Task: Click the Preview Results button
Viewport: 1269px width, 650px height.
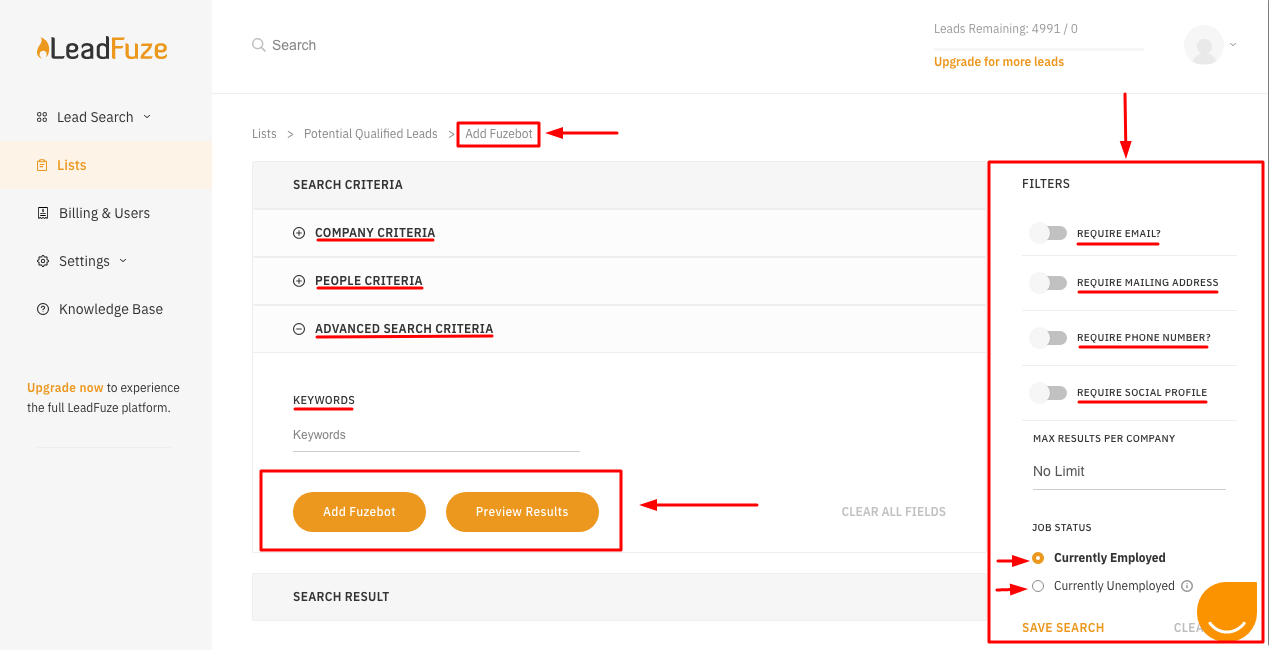Action: tap(522, 512)
